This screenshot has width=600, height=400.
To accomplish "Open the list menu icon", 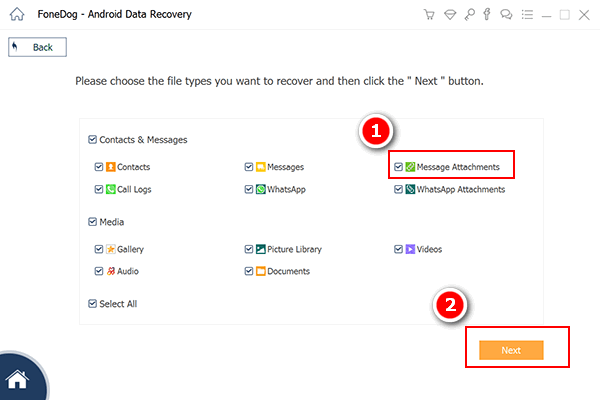I will (x=527, y=15).
